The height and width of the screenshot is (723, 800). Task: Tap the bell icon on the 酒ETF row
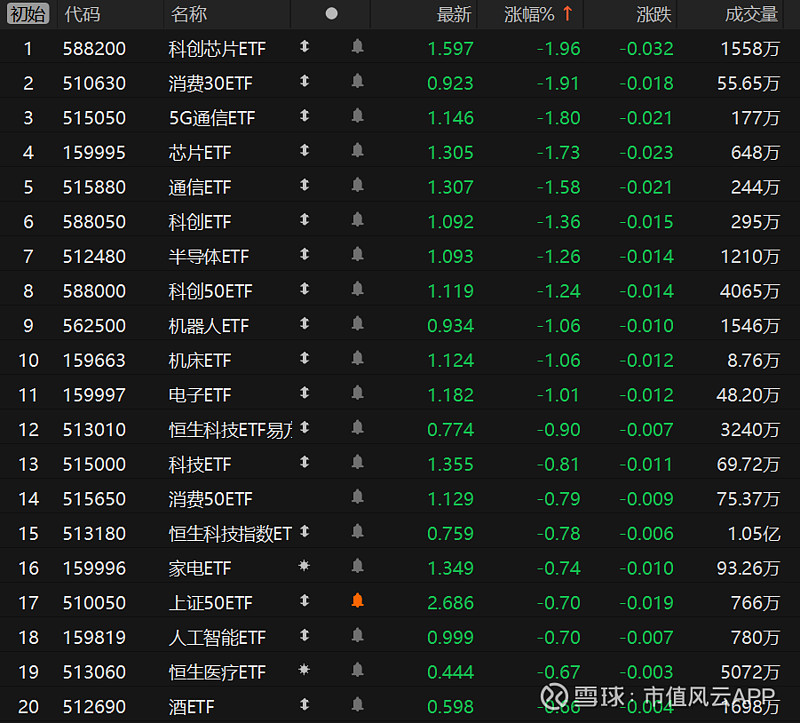pos(357,706)
